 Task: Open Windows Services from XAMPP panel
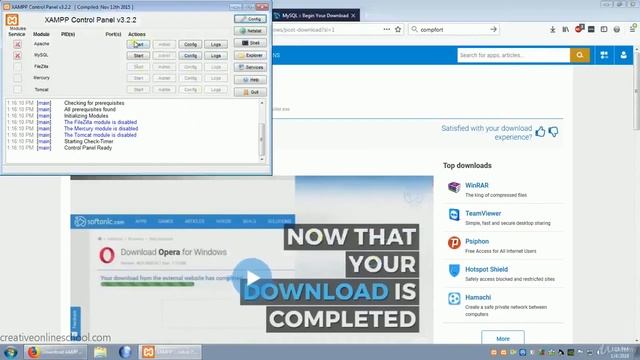click(250, 67)
